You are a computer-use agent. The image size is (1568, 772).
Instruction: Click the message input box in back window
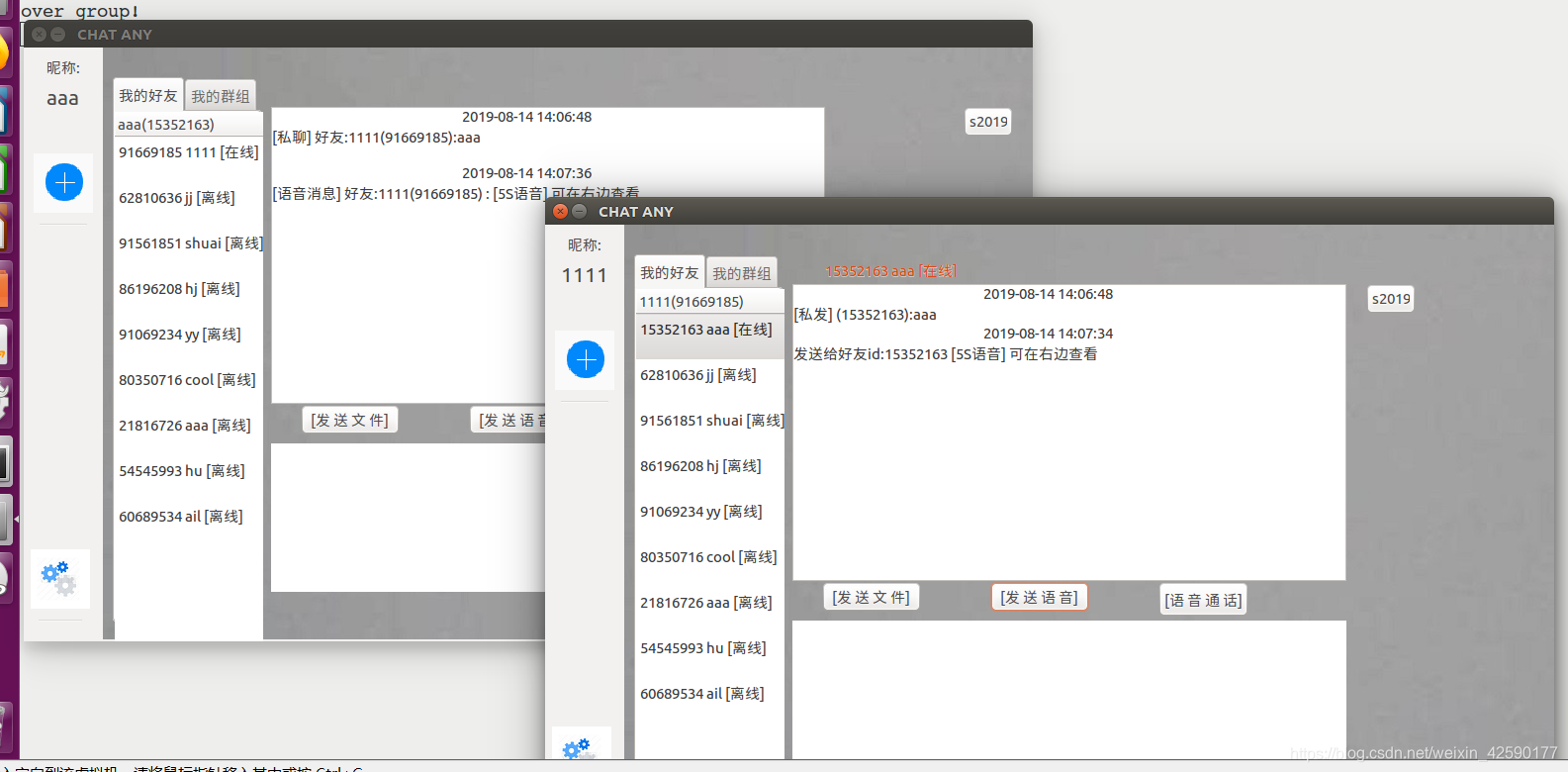409,518
